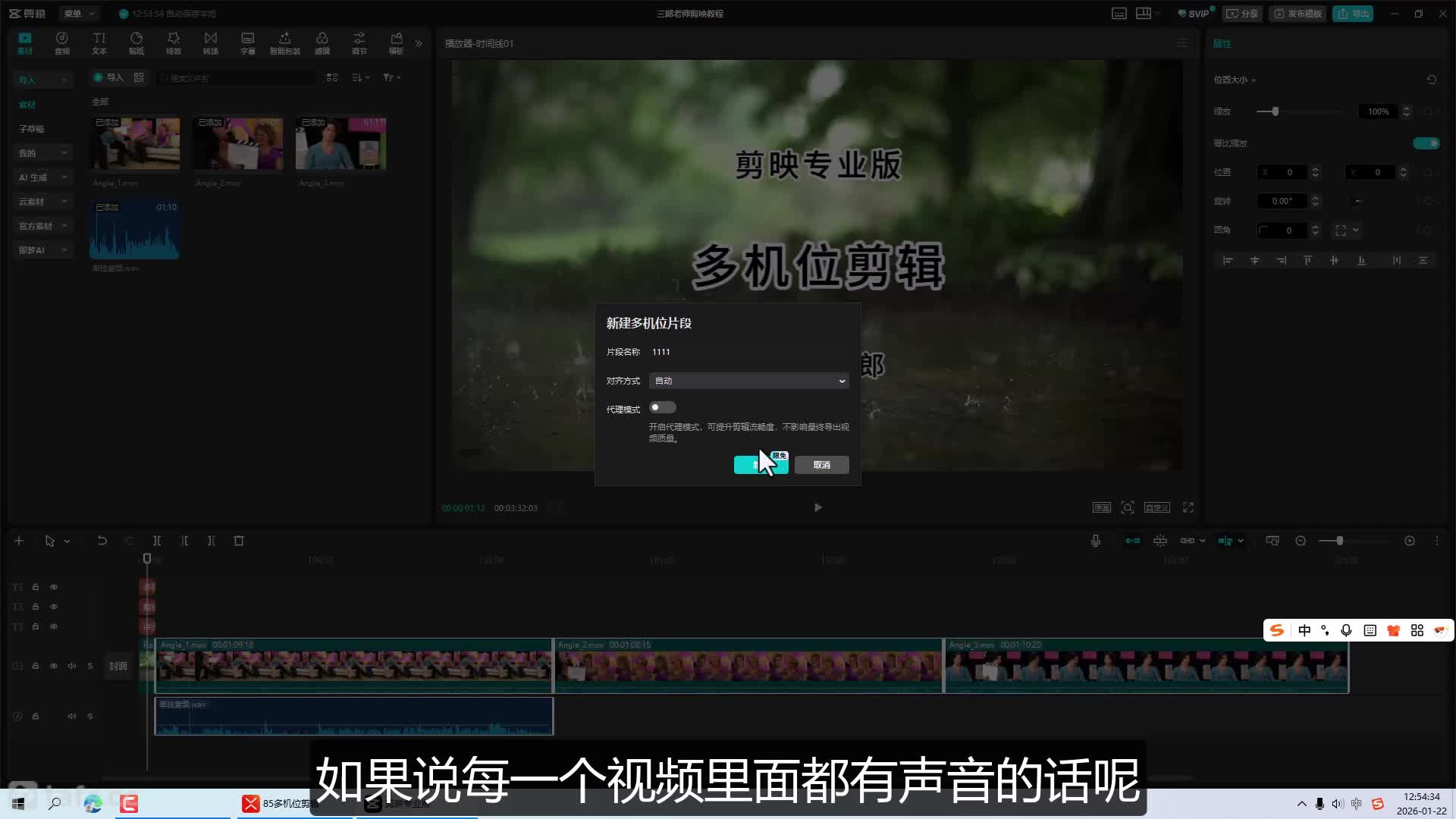Screen dimensions: 1456x819
Task: Select the Angle_3.mov media thumbnail
Action: 340,143
